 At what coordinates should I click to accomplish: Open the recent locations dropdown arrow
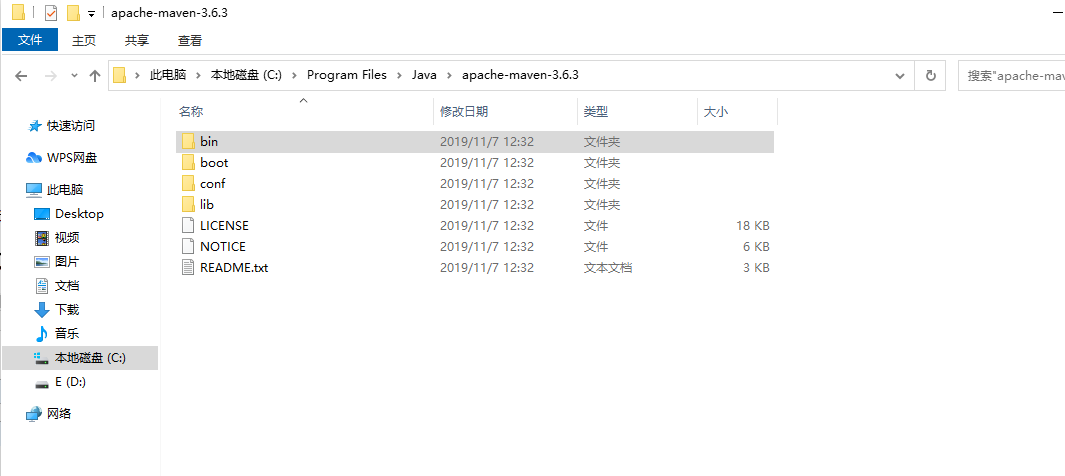click(75, 76)
